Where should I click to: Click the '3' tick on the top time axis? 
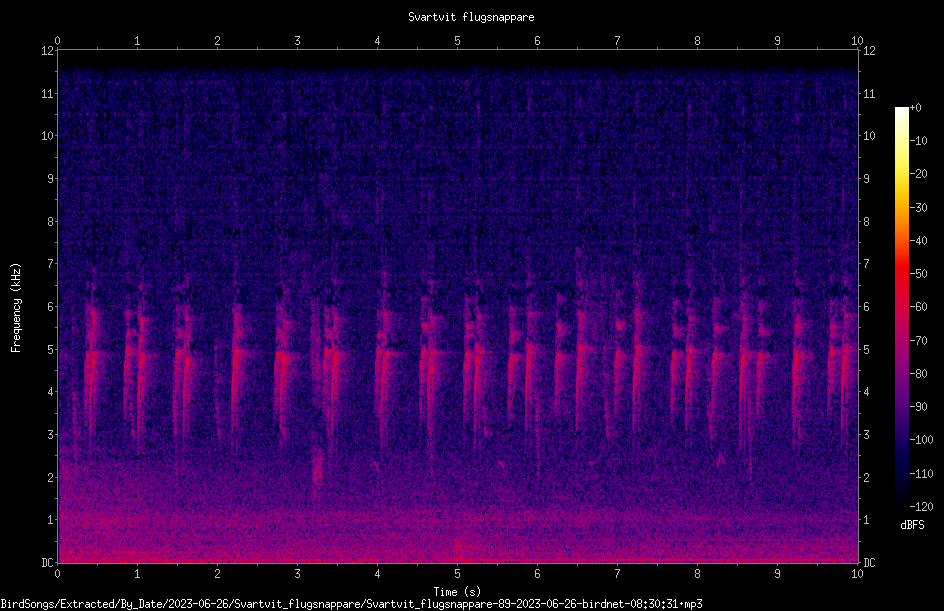point(297,41)
